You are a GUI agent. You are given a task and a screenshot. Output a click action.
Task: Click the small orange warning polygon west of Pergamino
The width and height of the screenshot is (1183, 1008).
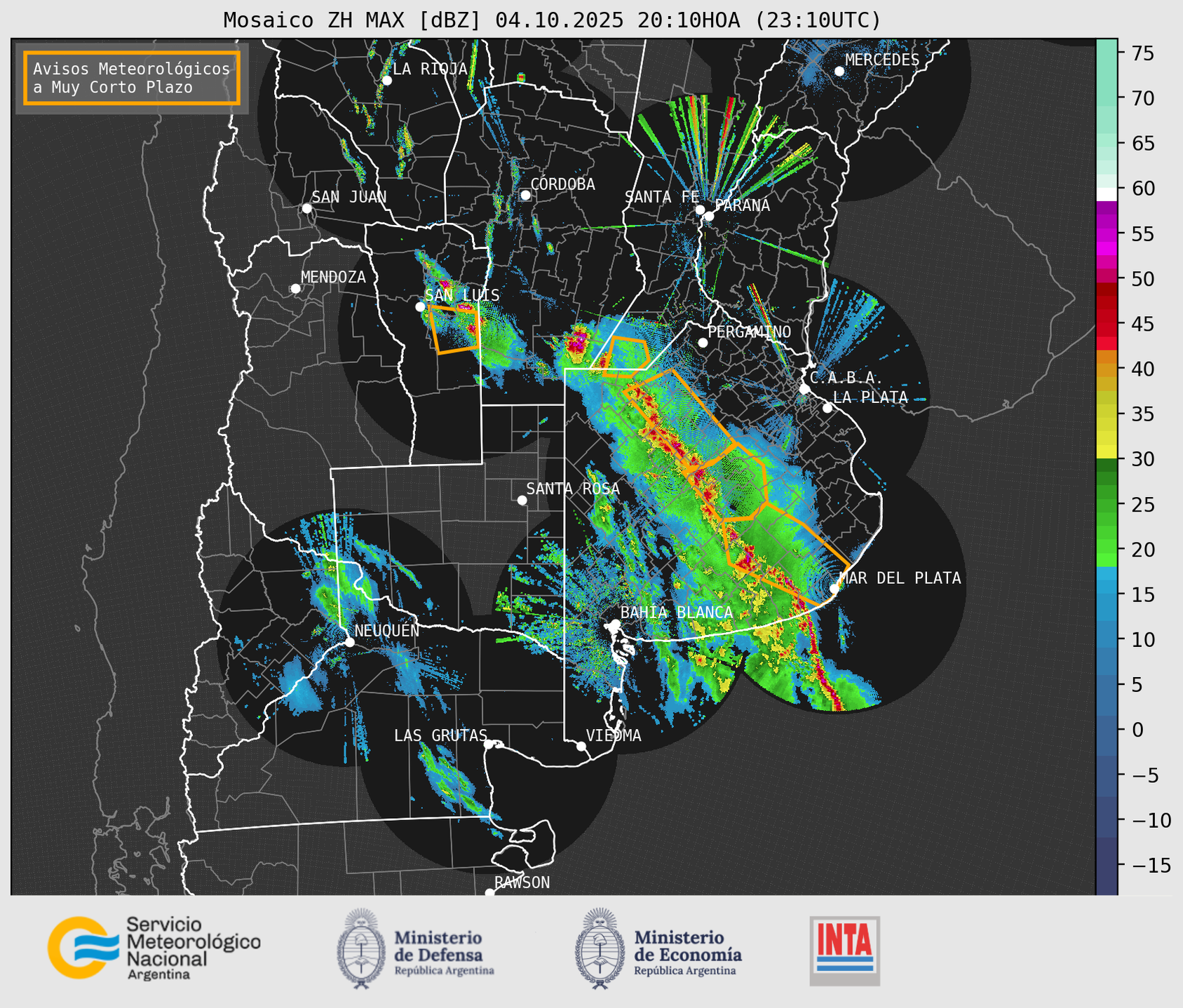click(625, 356)
